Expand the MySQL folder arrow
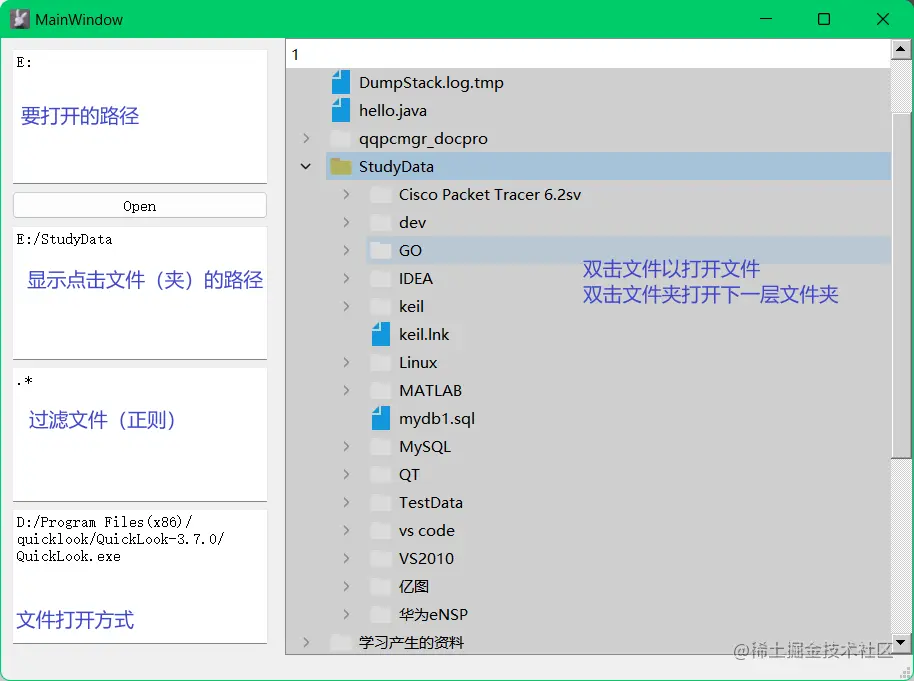This screenshot has width=914, height=681. (346, 447)
